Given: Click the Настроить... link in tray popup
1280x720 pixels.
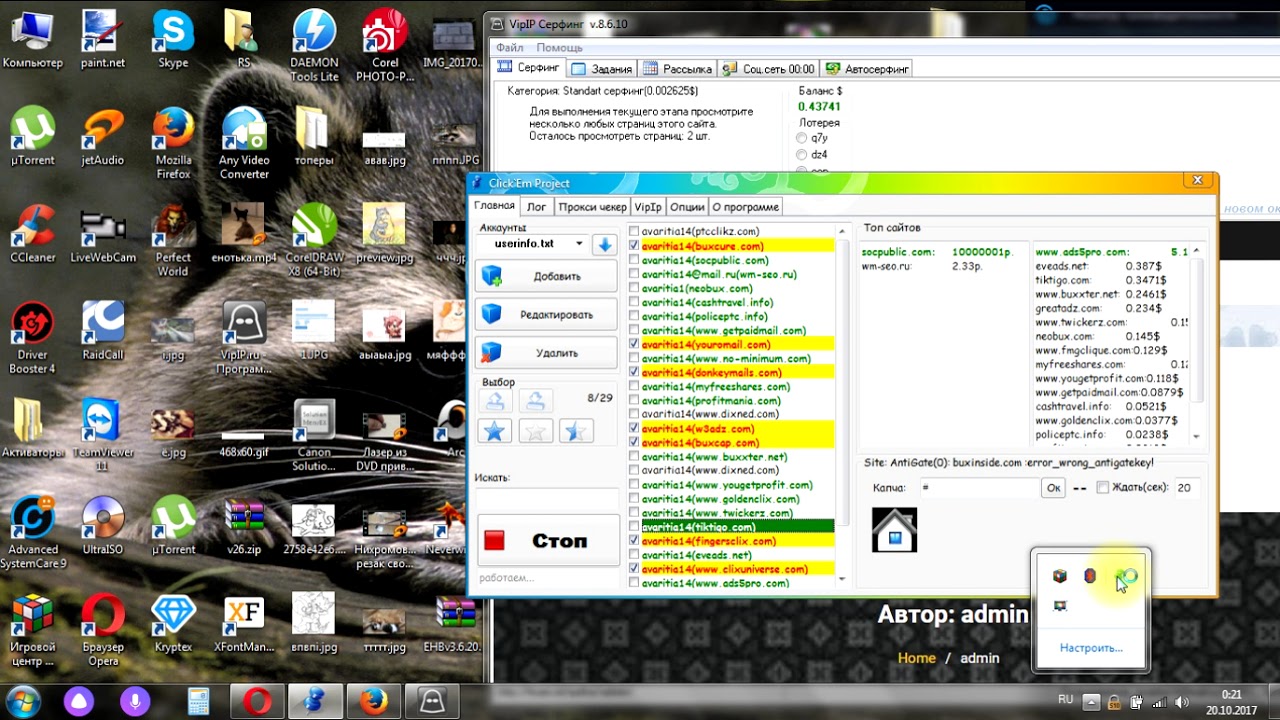Looking at the screenshot, I should coord(1091,648).
